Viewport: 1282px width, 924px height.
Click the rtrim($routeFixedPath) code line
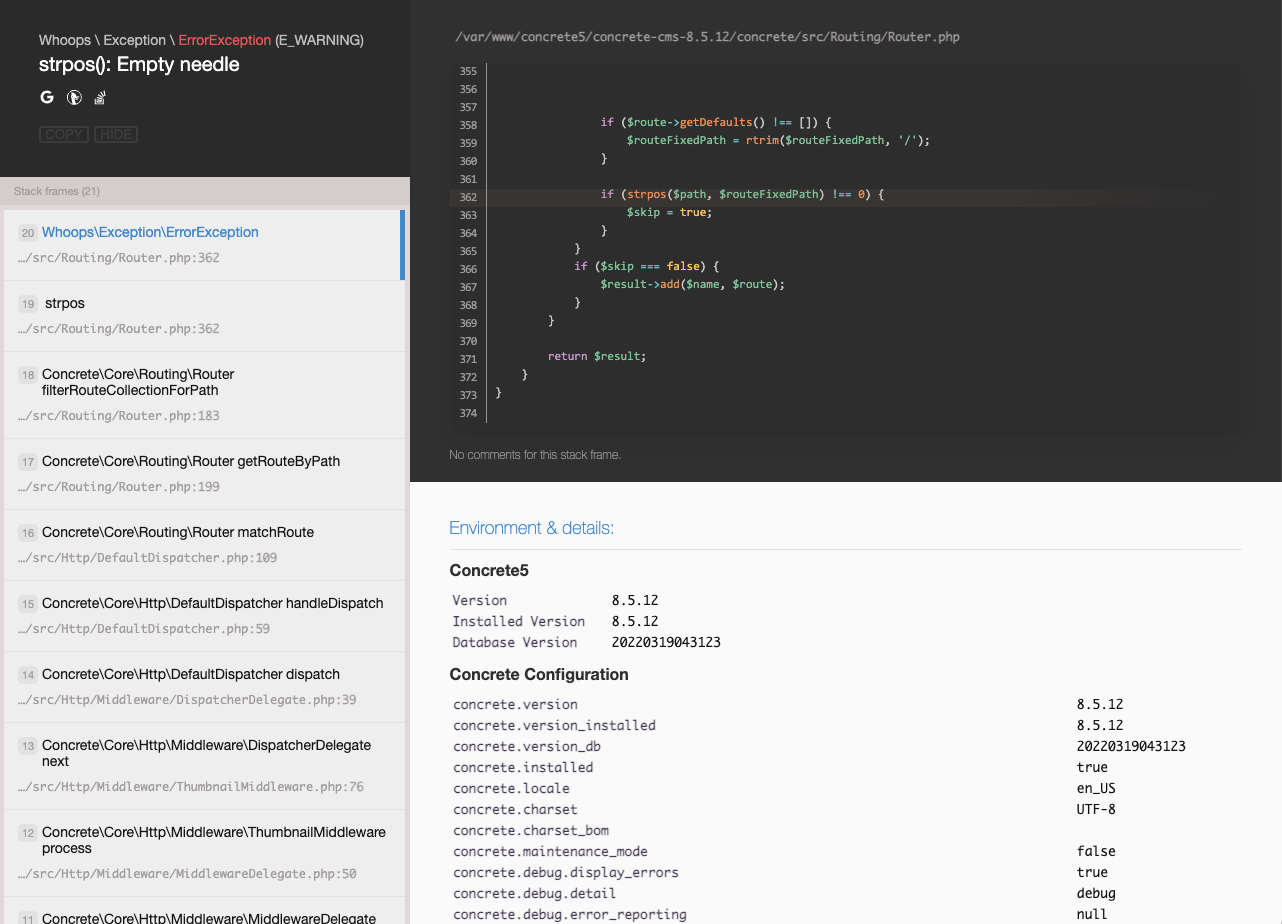tap(778, 141)
